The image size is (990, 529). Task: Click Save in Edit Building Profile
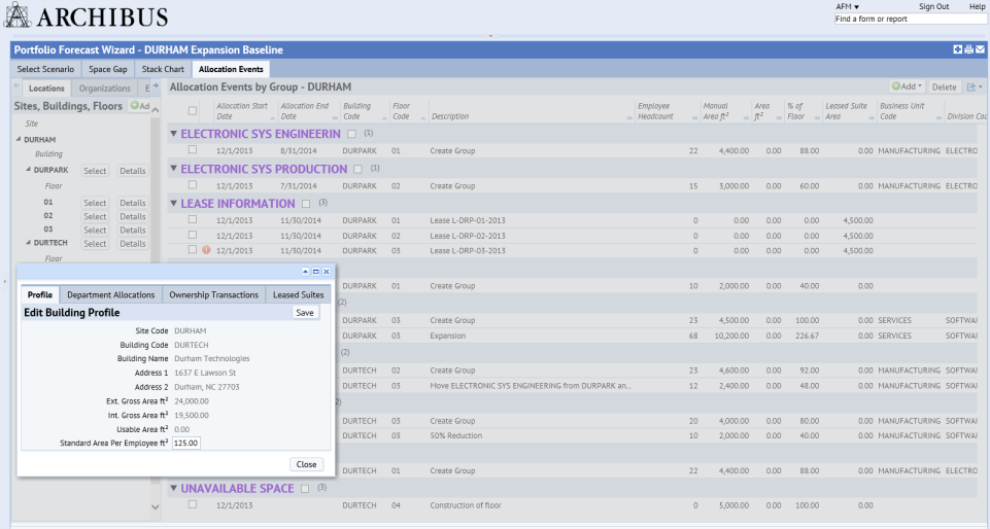(x=305, y=312)
